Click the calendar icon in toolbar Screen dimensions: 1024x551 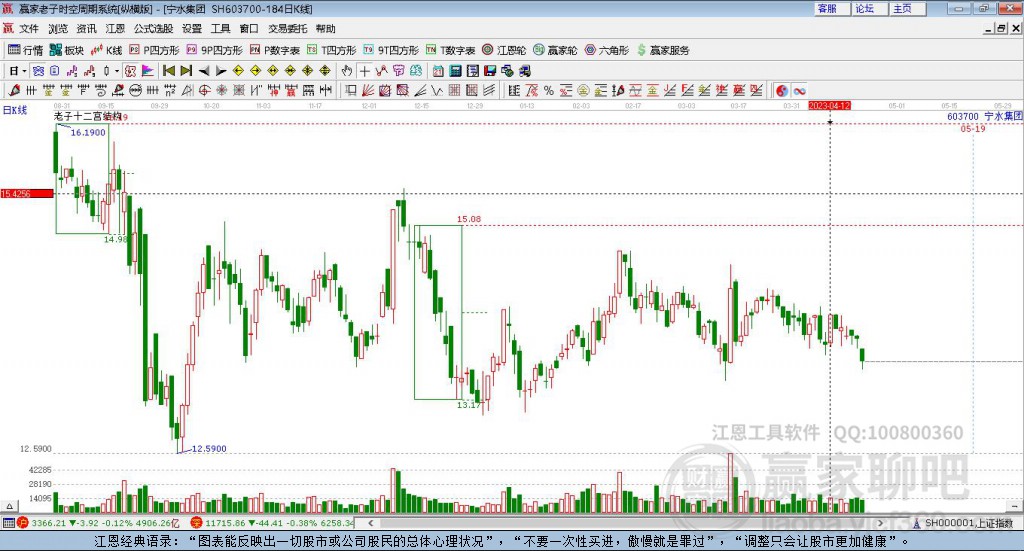click(438, 71)
